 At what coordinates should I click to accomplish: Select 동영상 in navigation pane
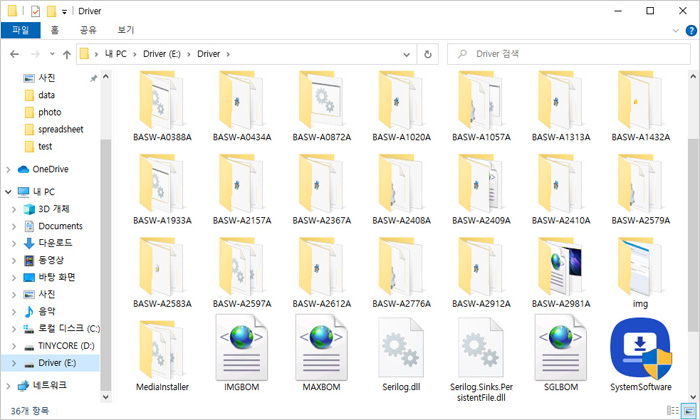(51, 260)
